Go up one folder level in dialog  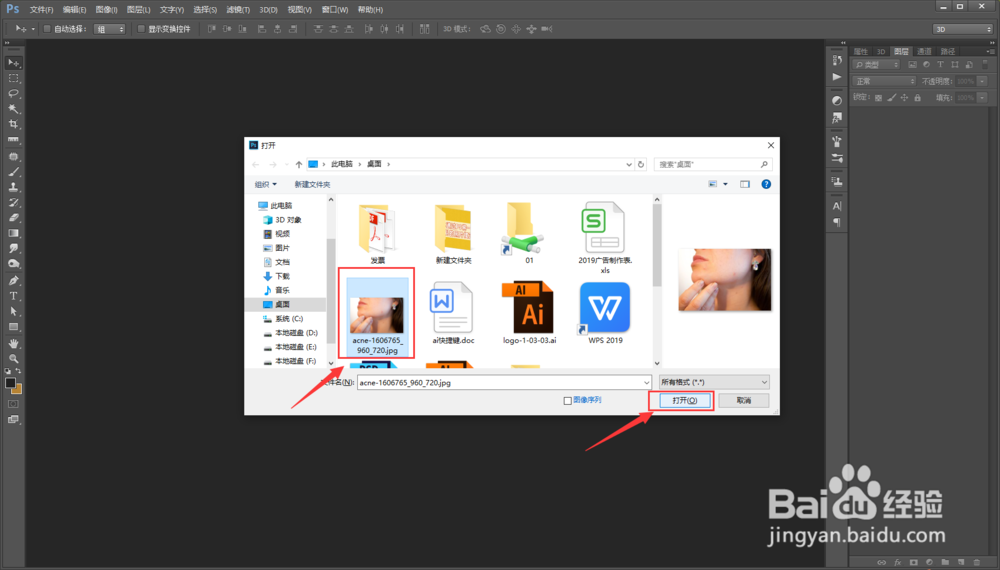(298, 164)
